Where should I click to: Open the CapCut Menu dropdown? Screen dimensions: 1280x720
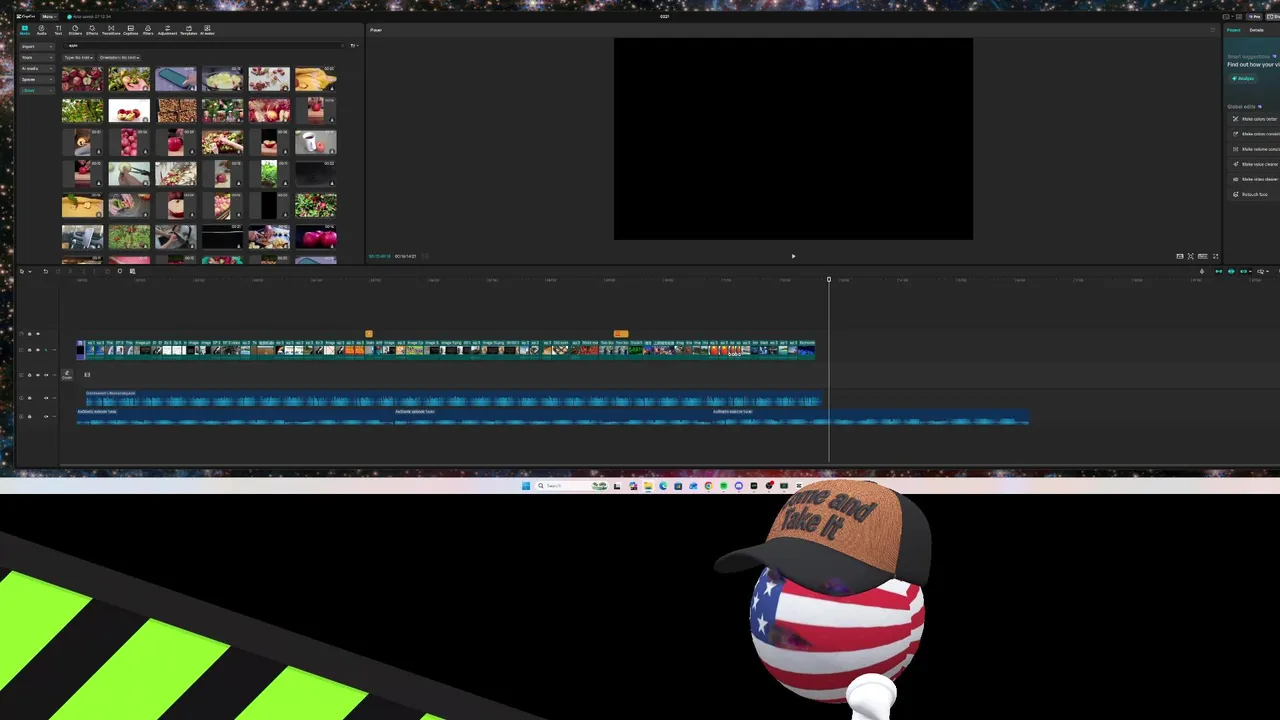49,17
